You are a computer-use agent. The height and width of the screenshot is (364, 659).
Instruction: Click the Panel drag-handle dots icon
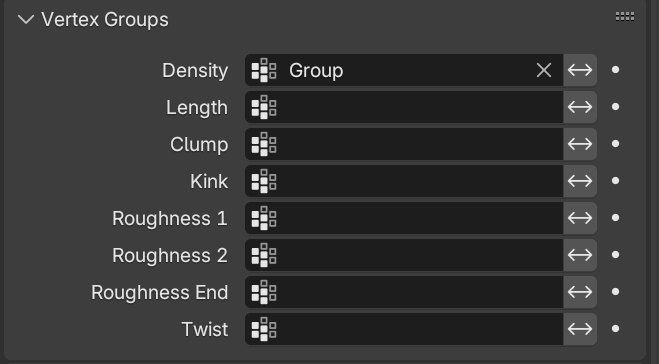click(x=625, y=17)
